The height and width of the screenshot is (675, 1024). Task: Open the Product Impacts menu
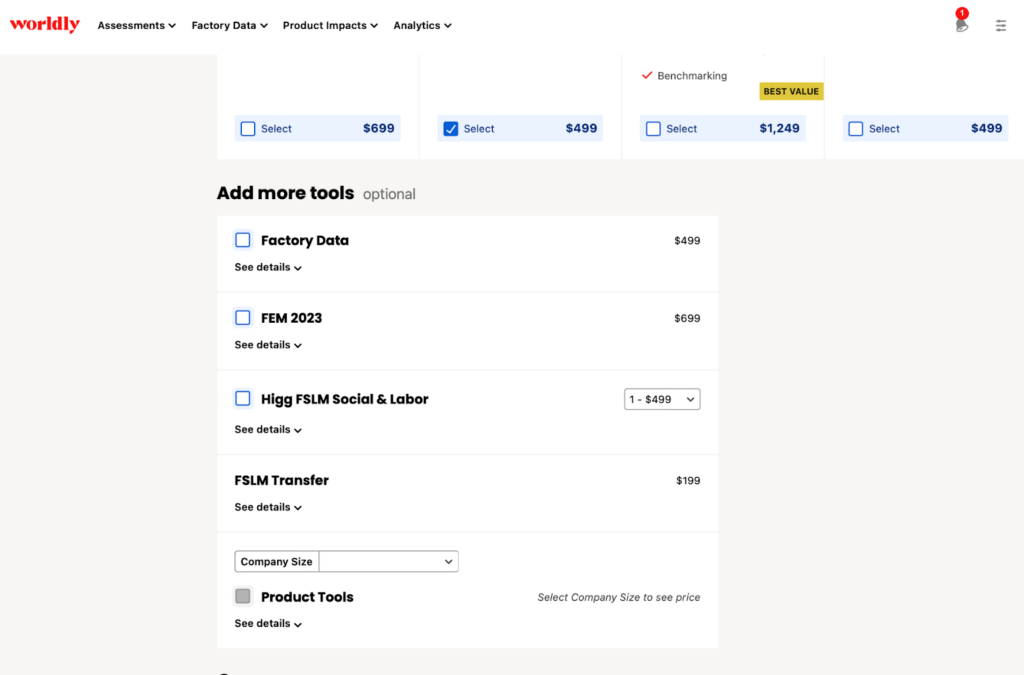pos(330,25)
